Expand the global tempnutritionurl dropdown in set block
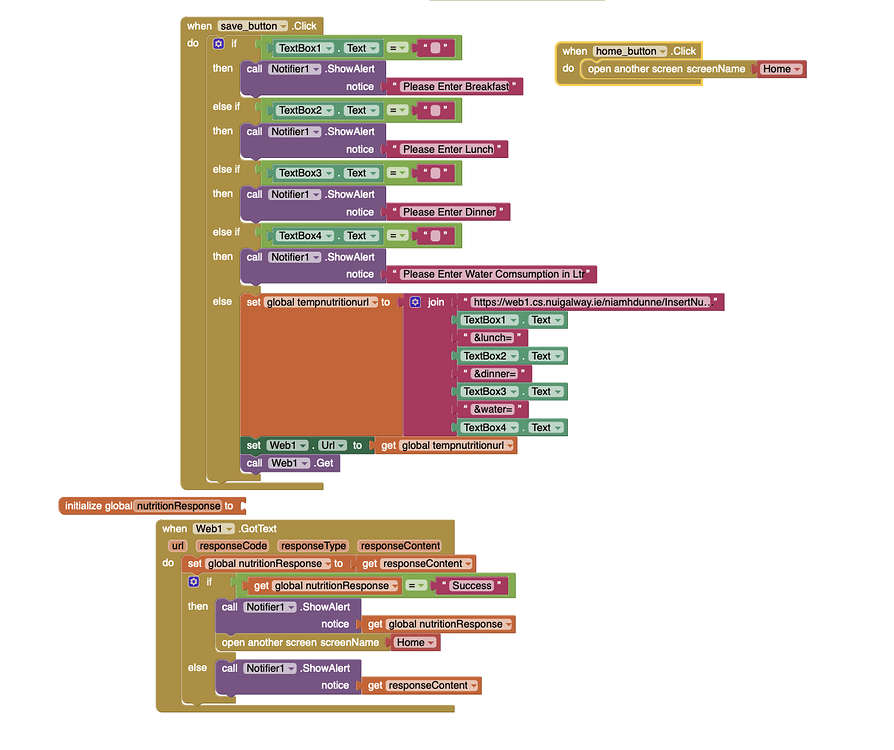Viewport: 894px width, 750px height. [x=373, y=302]
